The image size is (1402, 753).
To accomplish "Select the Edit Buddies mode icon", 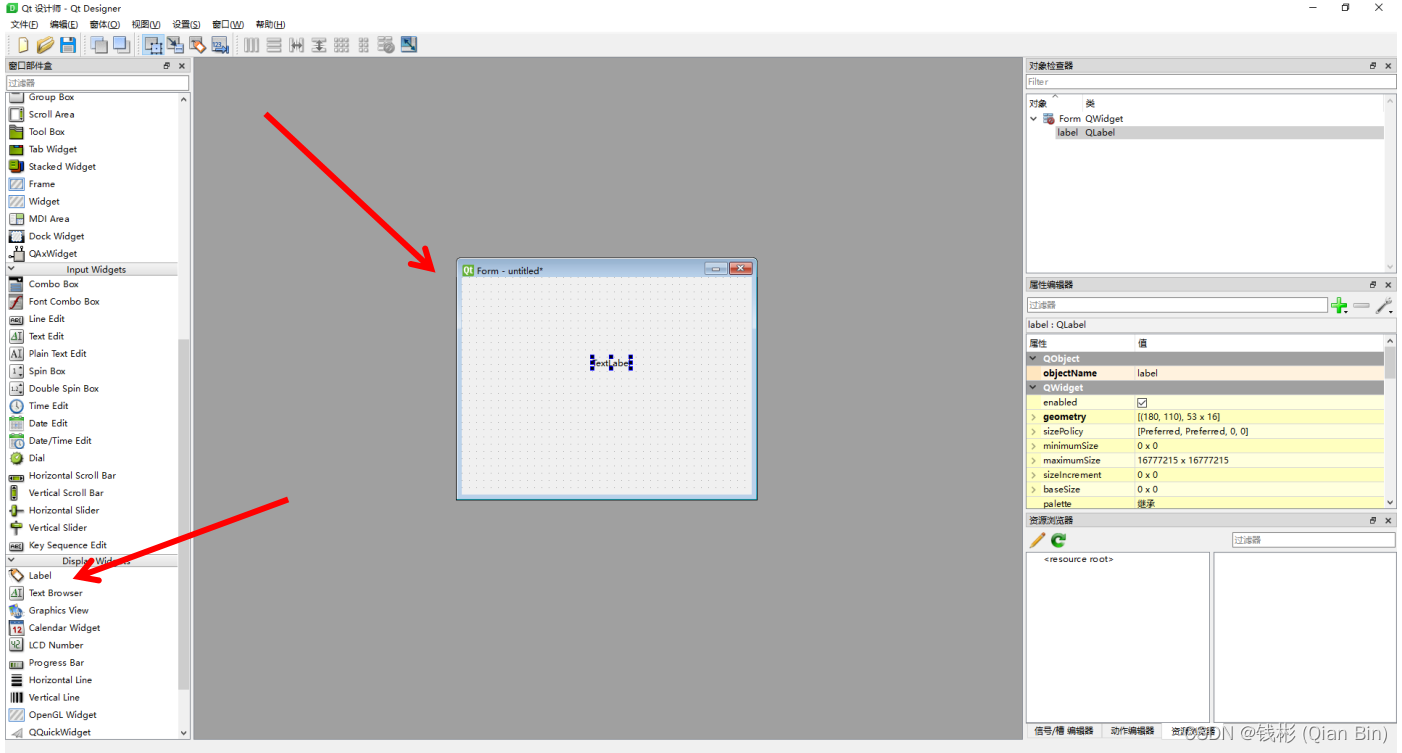I will (x=198, y=45).
